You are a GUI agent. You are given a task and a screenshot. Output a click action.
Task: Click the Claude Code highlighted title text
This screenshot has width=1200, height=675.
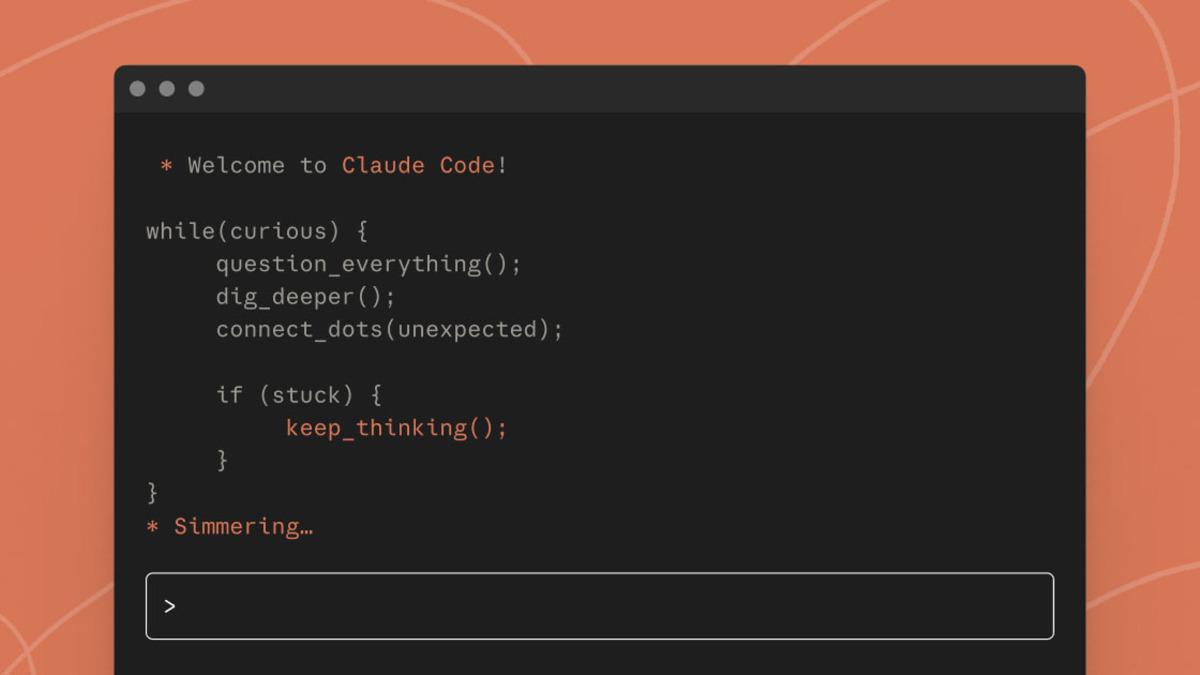point(418,165)
